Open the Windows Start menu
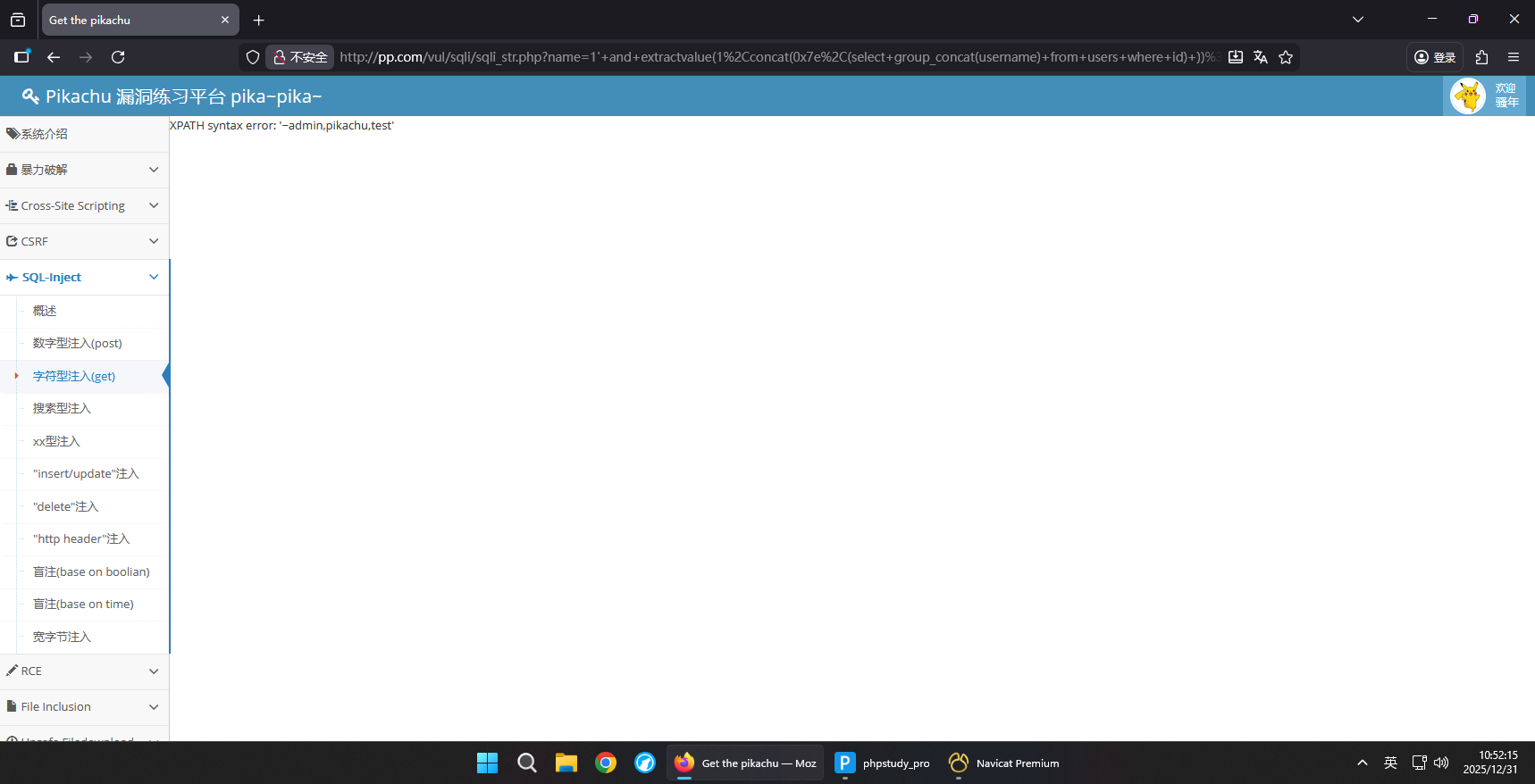The width and height of the screenshot is (1535, 784). click(487, 763)
